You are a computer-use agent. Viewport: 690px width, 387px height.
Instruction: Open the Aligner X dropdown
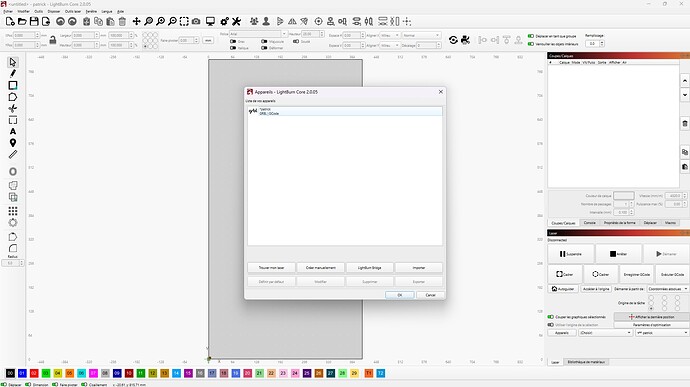point(390,35)
